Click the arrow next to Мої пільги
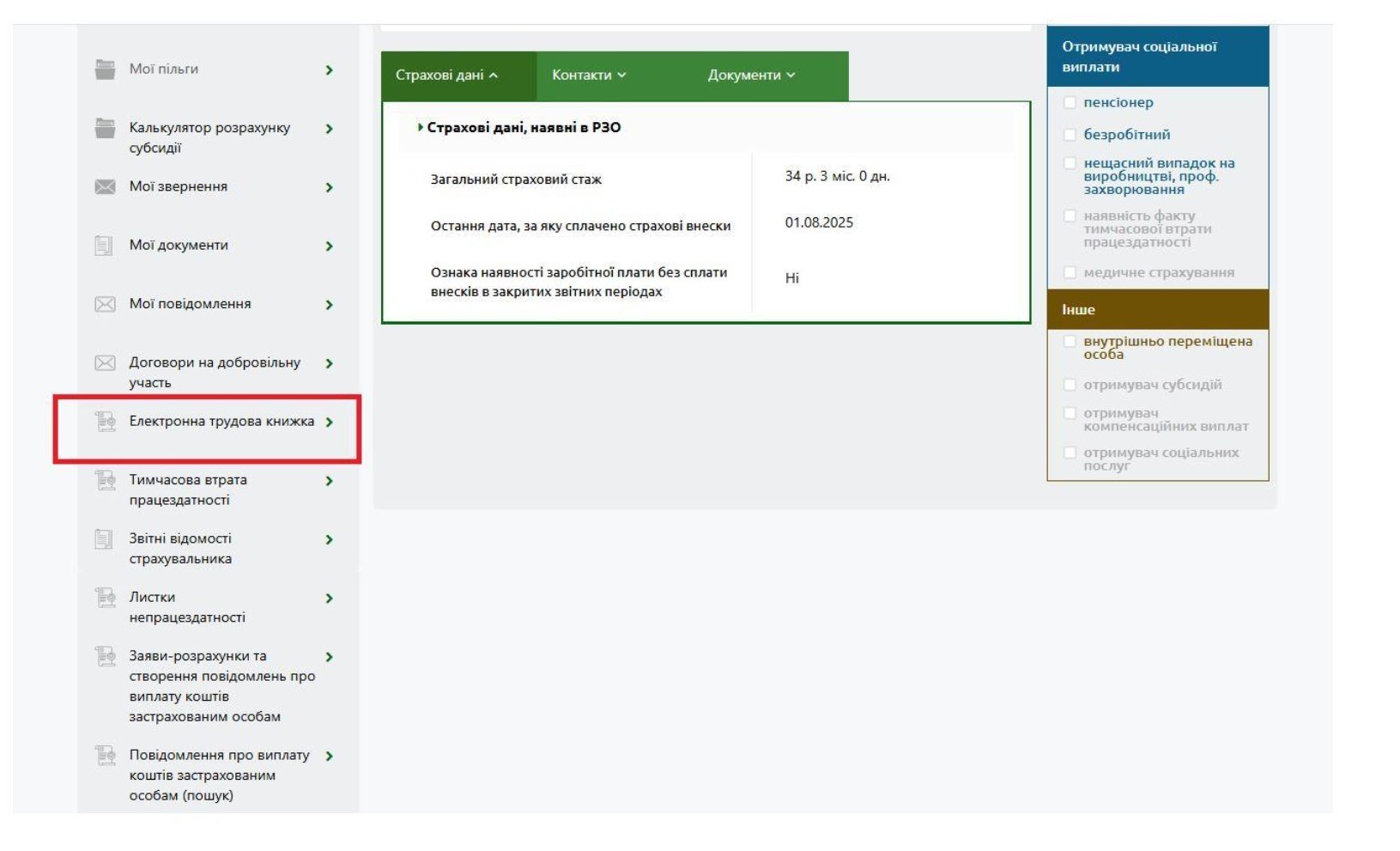This screenshot has height=851, width=1400. [329, 70]
